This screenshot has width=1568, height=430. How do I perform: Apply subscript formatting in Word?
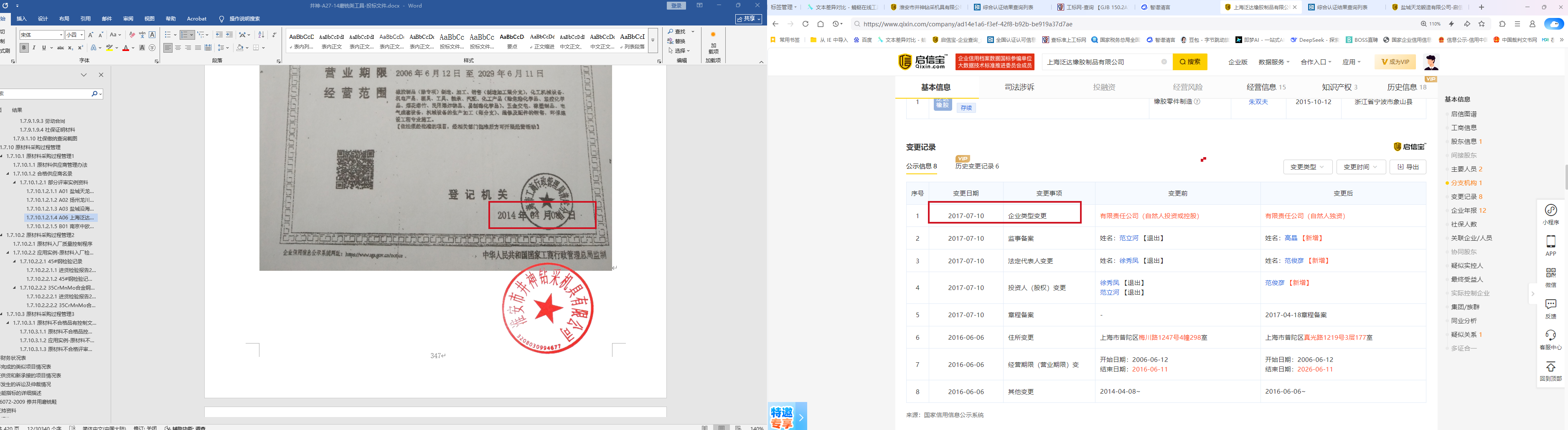71,48
